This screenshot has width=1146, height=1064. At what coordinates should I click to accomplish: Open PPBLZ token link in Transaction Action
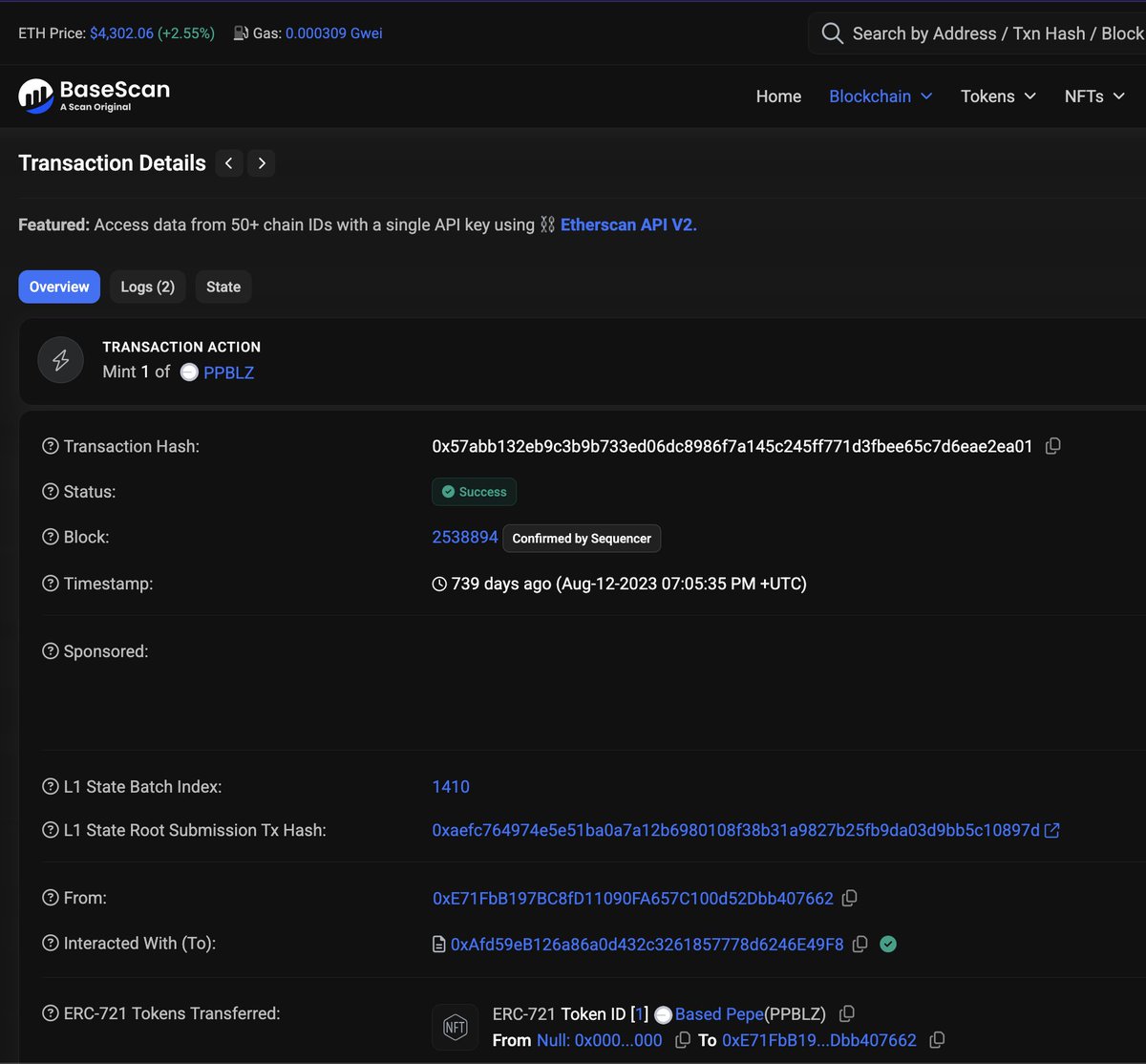(x=229, y=372)
